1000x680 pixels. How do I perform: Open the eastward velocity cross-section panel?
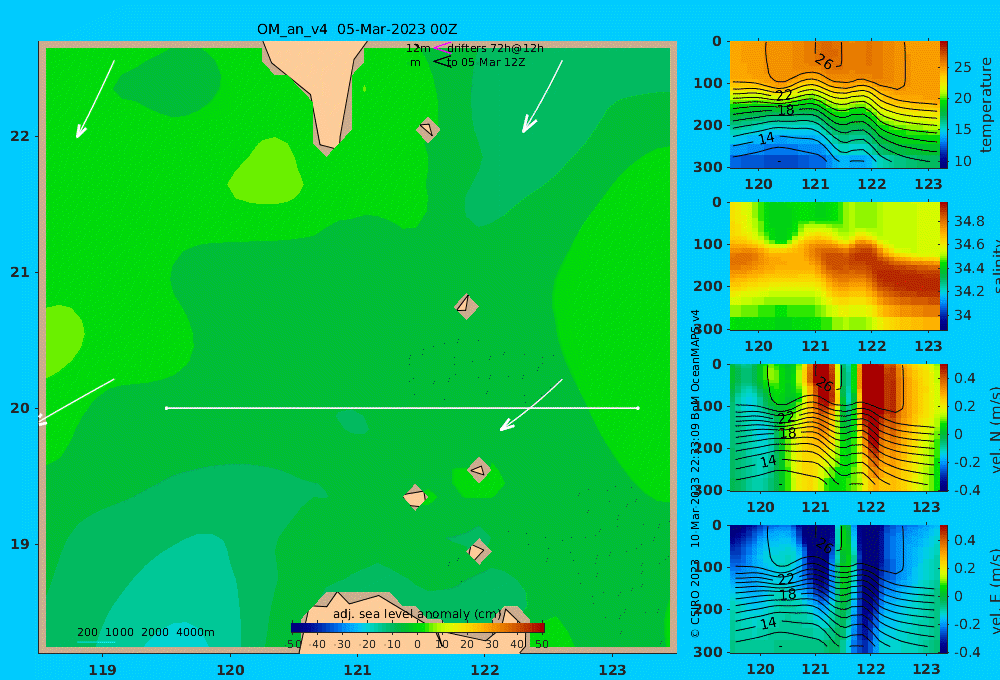(835, 589)
